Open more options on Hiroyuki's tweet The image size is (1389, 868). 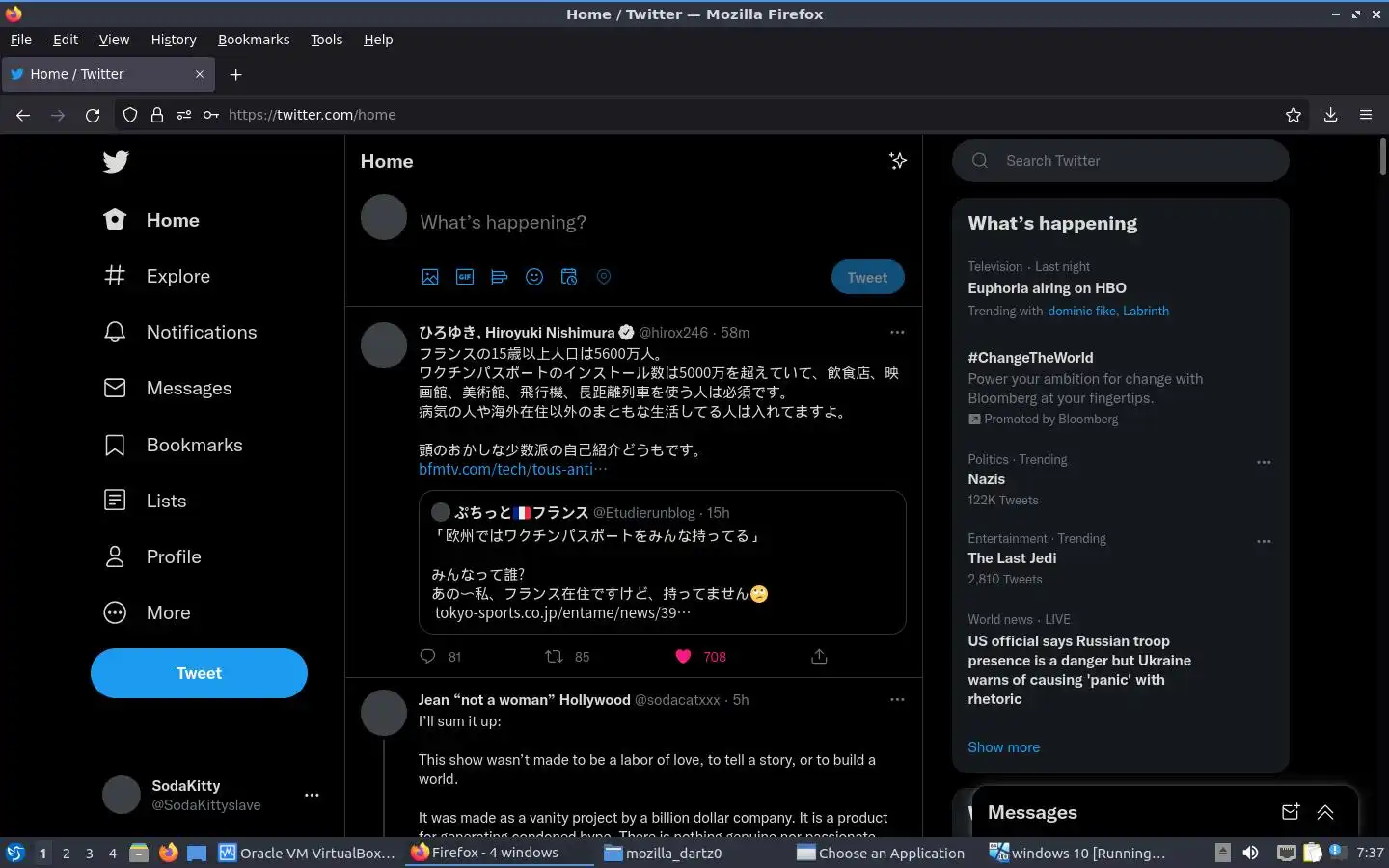(x=897, y=332)
